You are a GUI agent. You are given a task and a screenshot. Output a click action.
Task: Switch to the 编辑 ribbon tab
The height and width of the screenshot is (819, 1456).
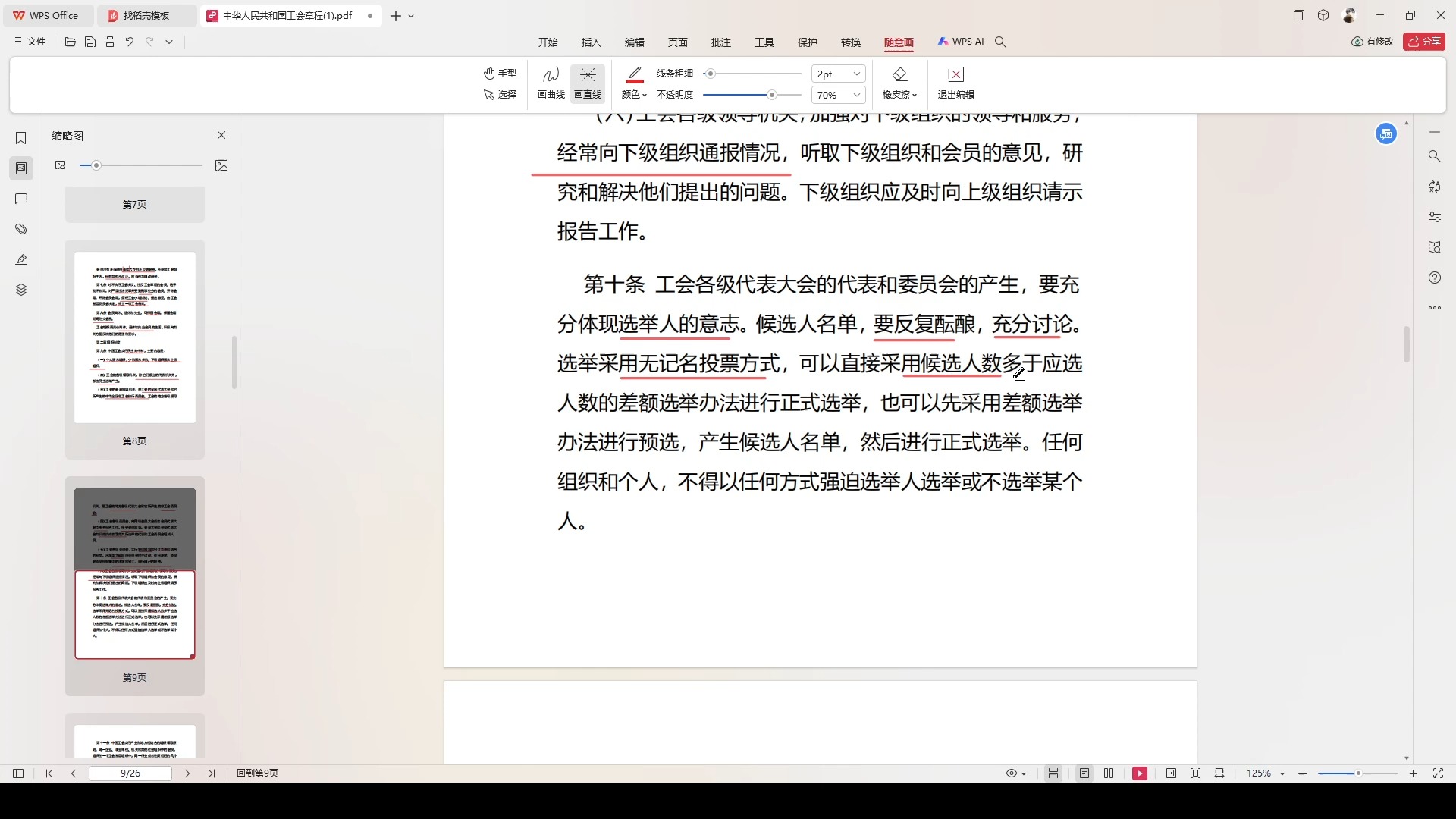coord(635,42)
